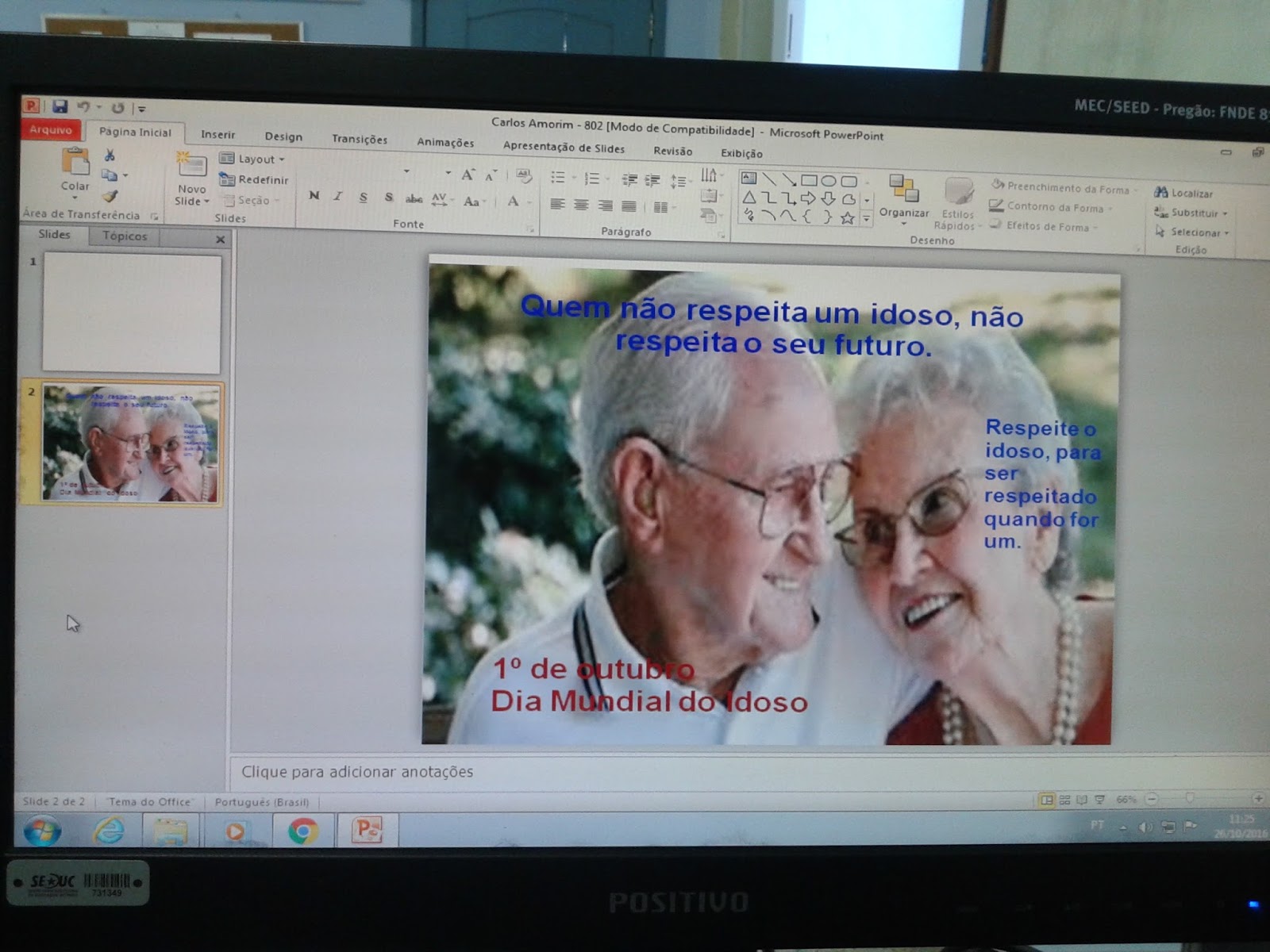The width and height of the screenshot is (1270, 952).
Task: Switch to the Transições ribbon tab
Action: 360,139
